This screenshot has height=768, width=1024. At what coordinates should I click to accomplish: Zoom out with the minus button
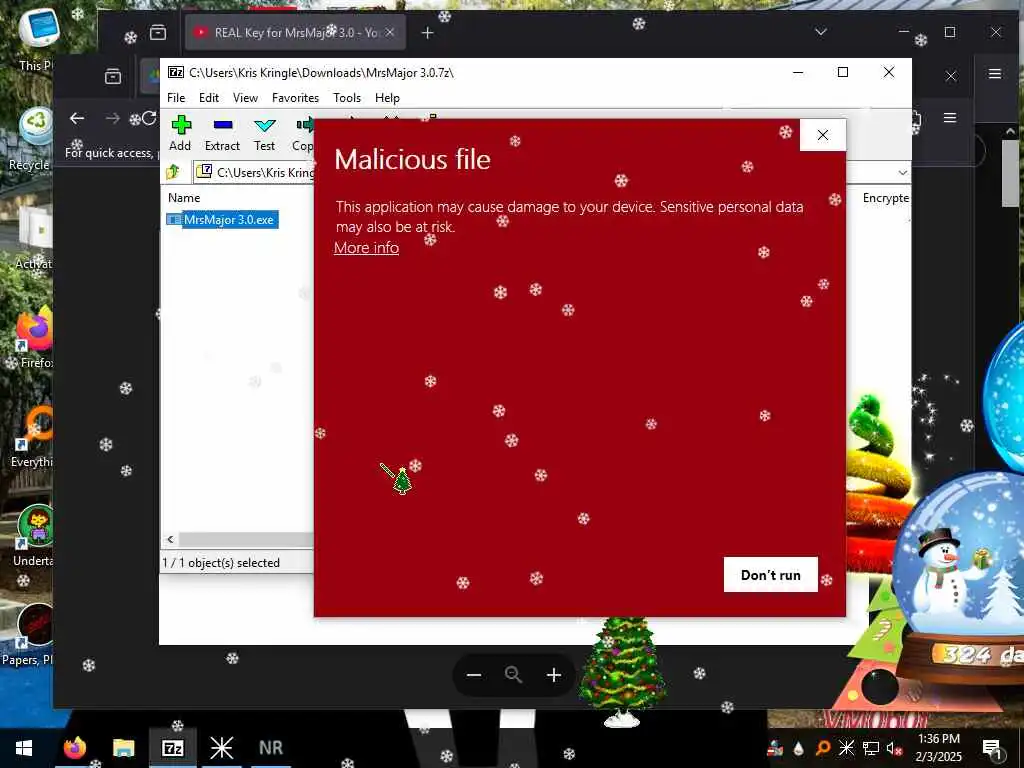click(474, 675)
